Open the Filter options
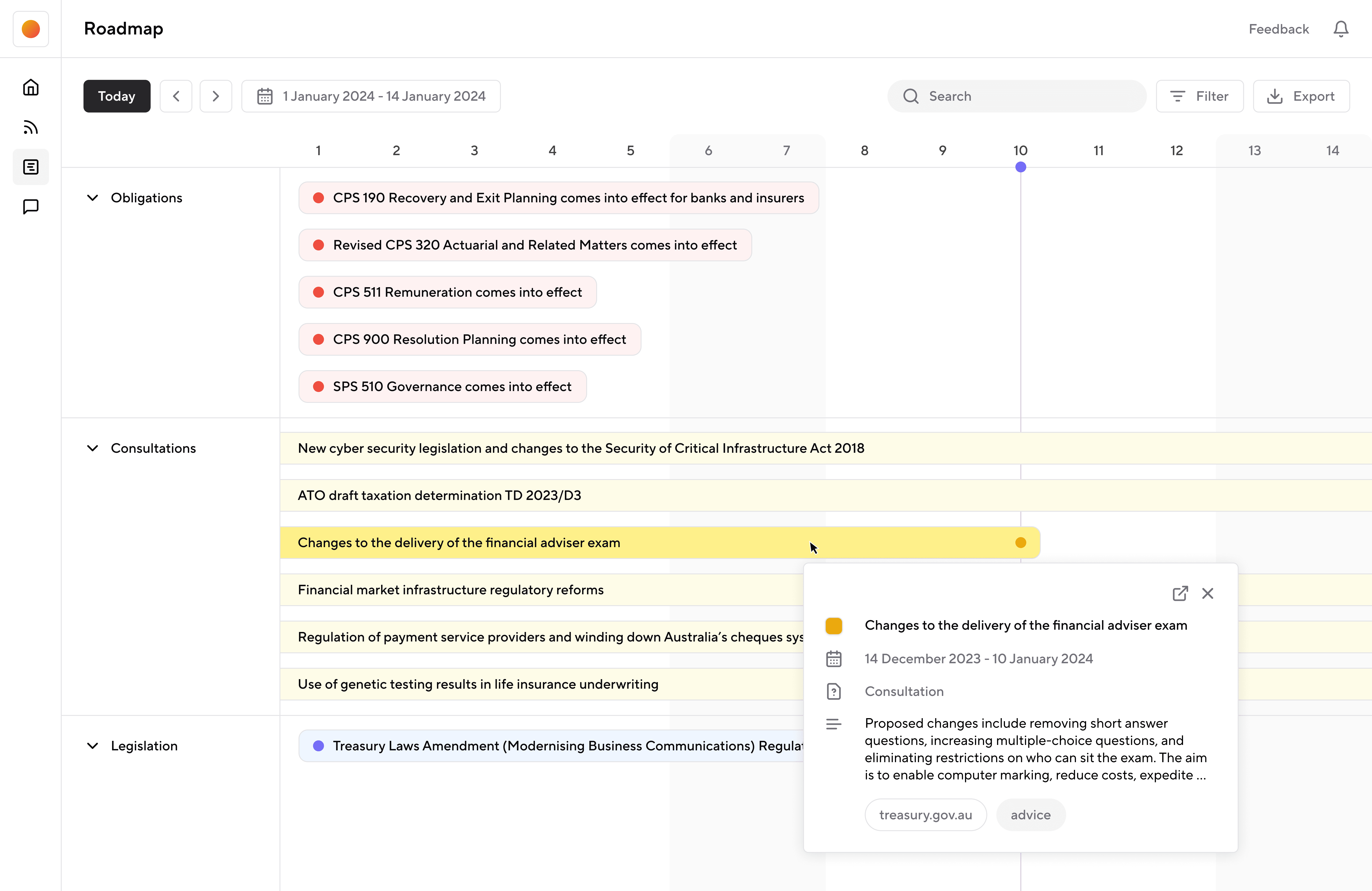This screenshot has width=1372, height=891. coord(1200,96)
